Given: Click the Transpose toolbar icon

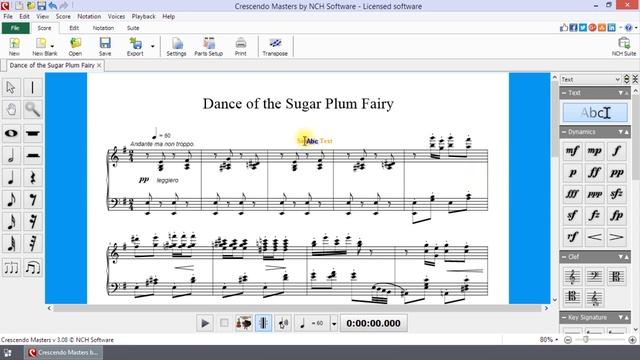Looking at the screenshot, I should coord(275,47).
